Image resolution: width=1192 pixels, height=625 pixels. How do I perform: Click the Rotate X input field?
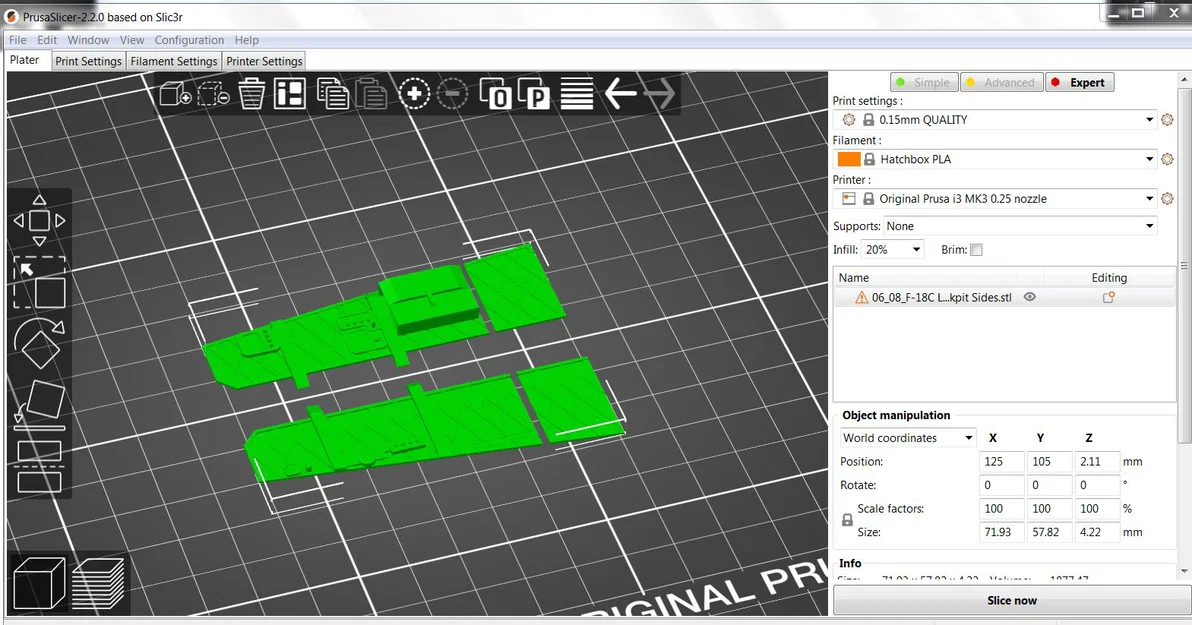click(1001, 485)
